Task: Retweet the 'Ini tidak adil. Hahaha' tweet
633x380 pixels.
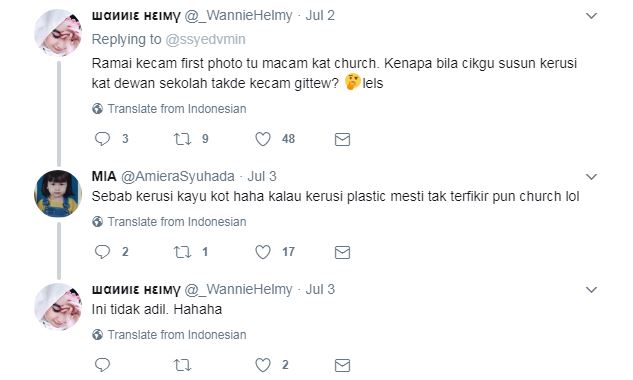Action: (182, 365)
